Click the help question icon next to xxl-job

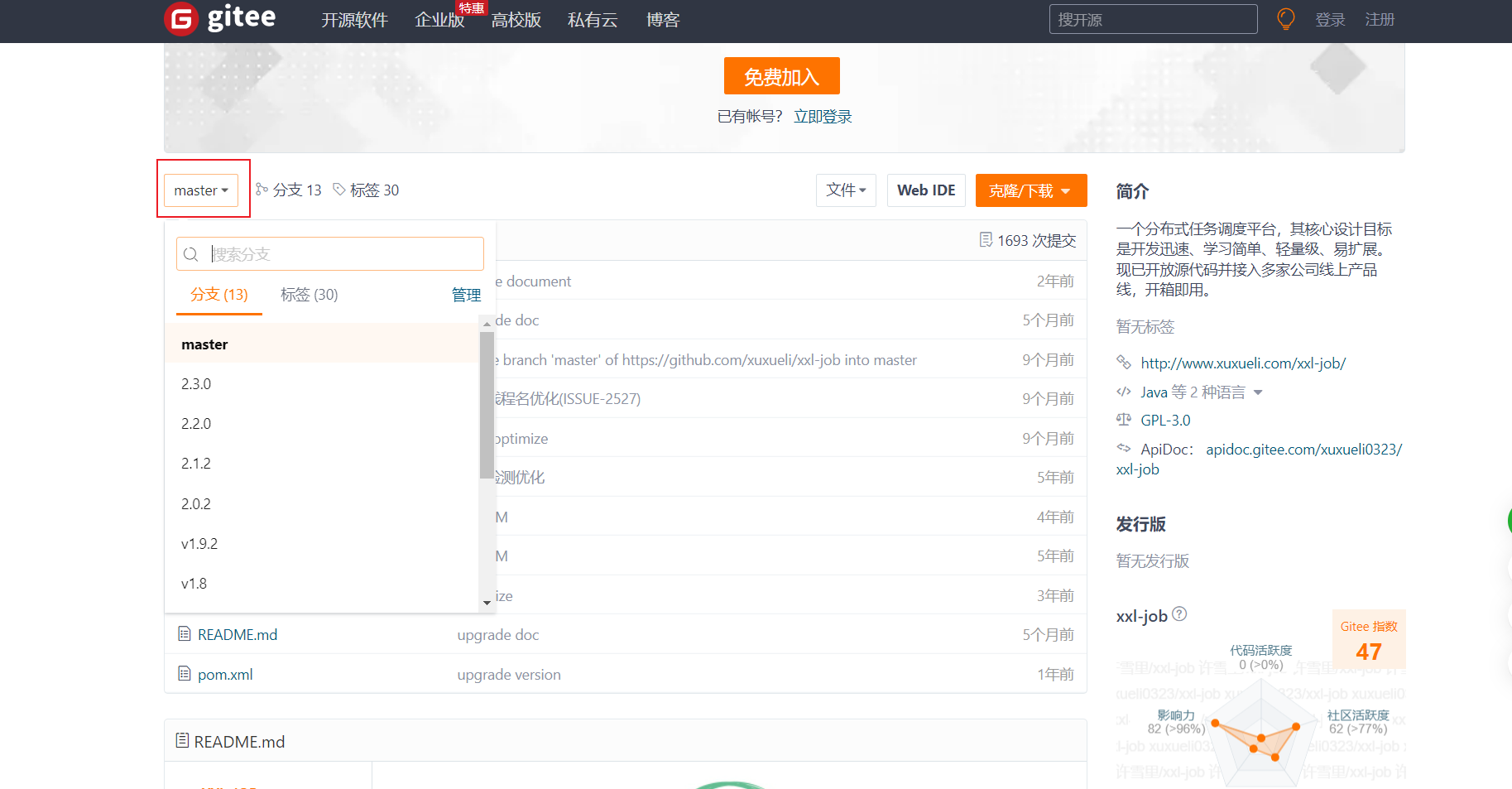coord(1180,614)
